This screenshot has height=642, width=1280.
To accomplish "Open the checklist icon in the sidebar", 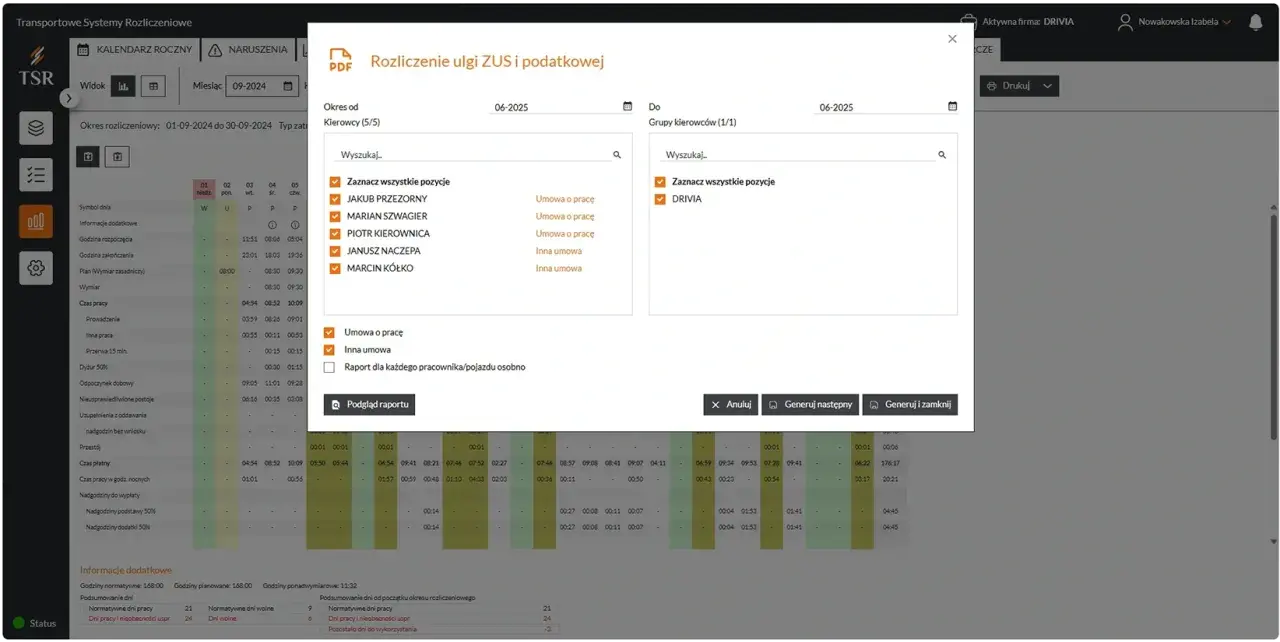I will tap(36, 175).
